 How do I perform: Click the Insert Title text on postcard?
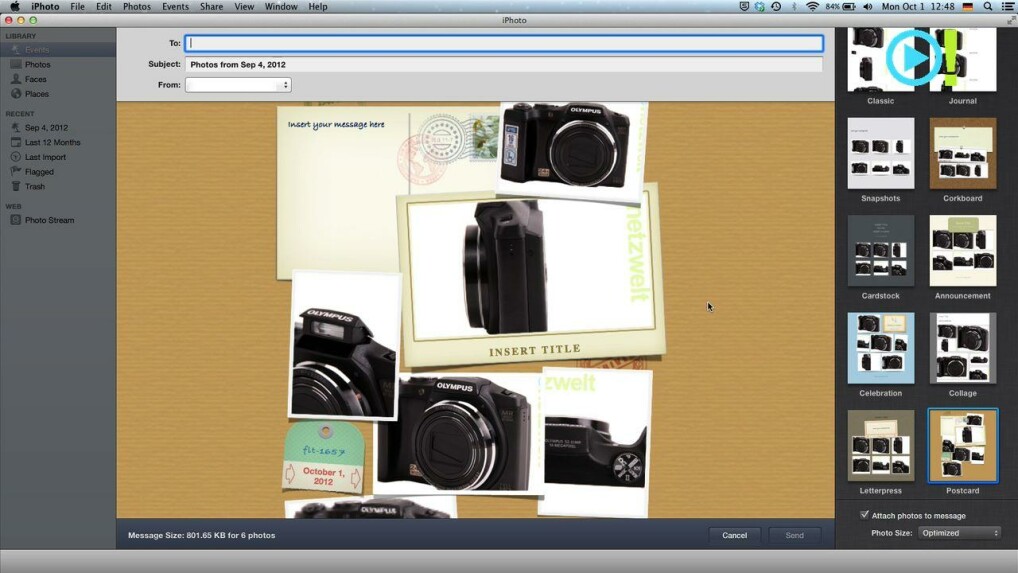[534, 351]
